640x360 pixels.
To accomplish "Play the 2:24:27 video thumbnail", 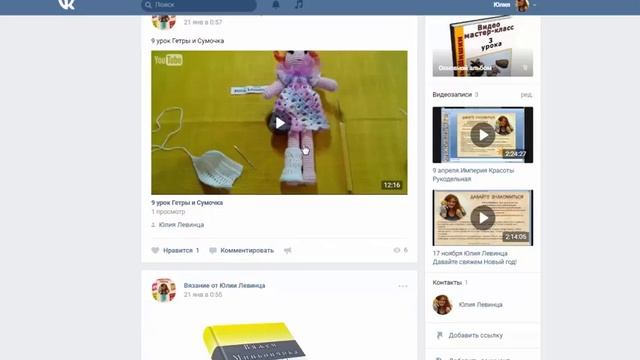I will click(x=483, y=135).
